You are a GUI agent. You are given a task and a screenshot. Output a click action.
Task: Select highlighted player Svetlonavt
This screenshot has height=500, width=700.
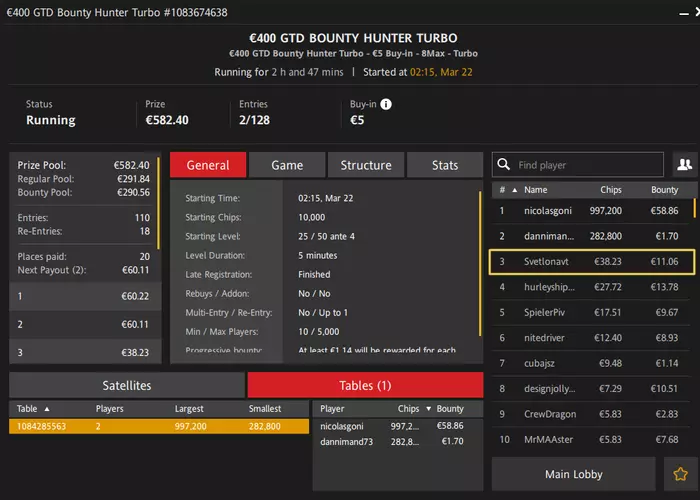click(x=592, y=262)
